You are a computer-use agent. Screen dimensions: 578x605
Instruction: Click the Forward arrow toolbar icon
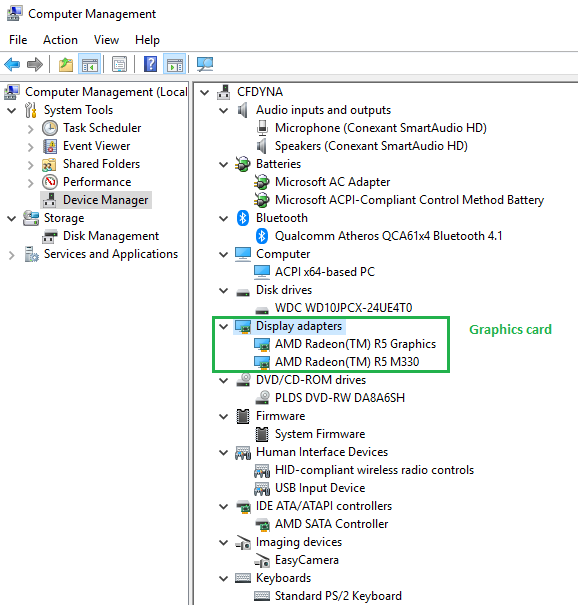click(35, 64)
